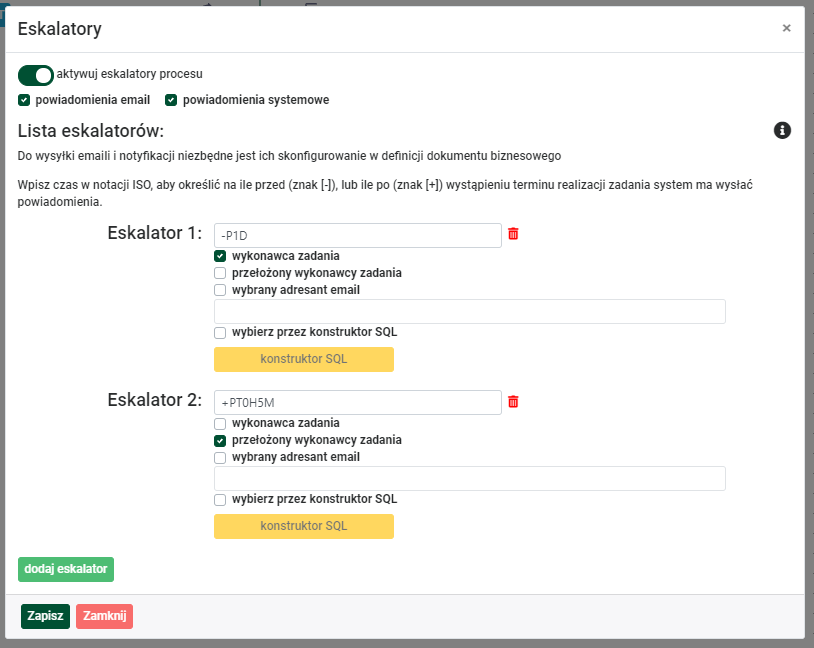Focus the Eskalator 1 time field -P1D
Screen dimensions: 814x648
click(x=358, y=236)
